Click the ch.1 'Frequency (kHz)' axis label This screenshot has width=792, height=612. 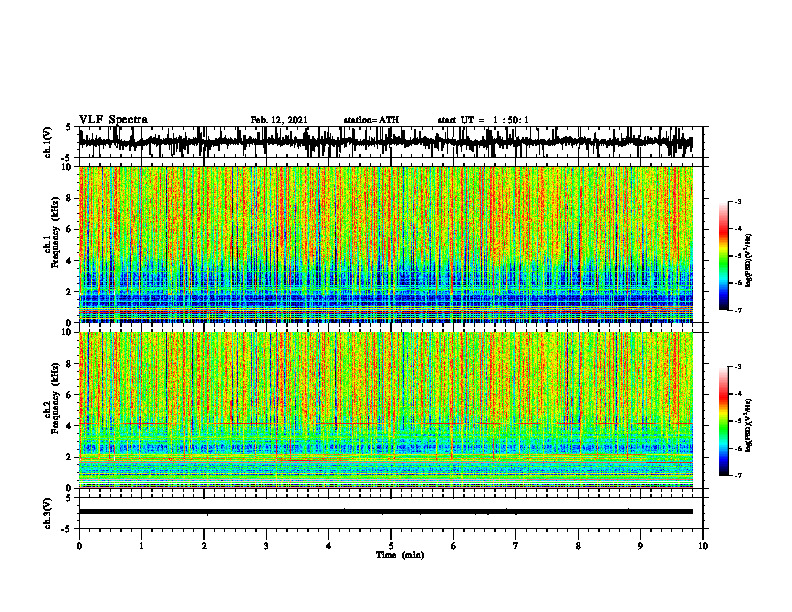coord(53,232)
